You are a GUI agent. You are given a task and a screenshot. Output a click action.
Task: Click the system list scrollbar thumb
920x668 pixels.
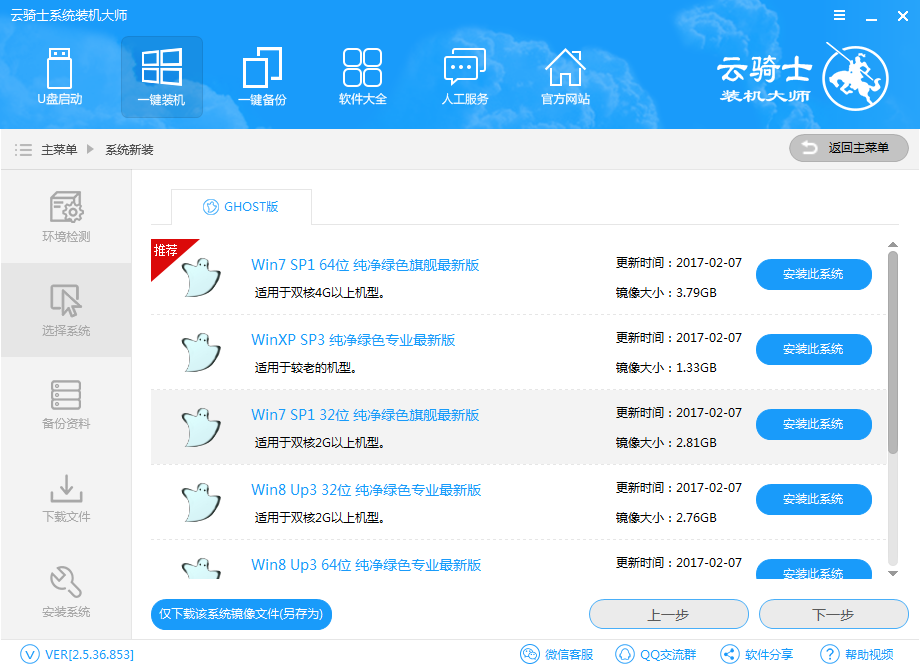pyautogui.click(x=893, y=352)
